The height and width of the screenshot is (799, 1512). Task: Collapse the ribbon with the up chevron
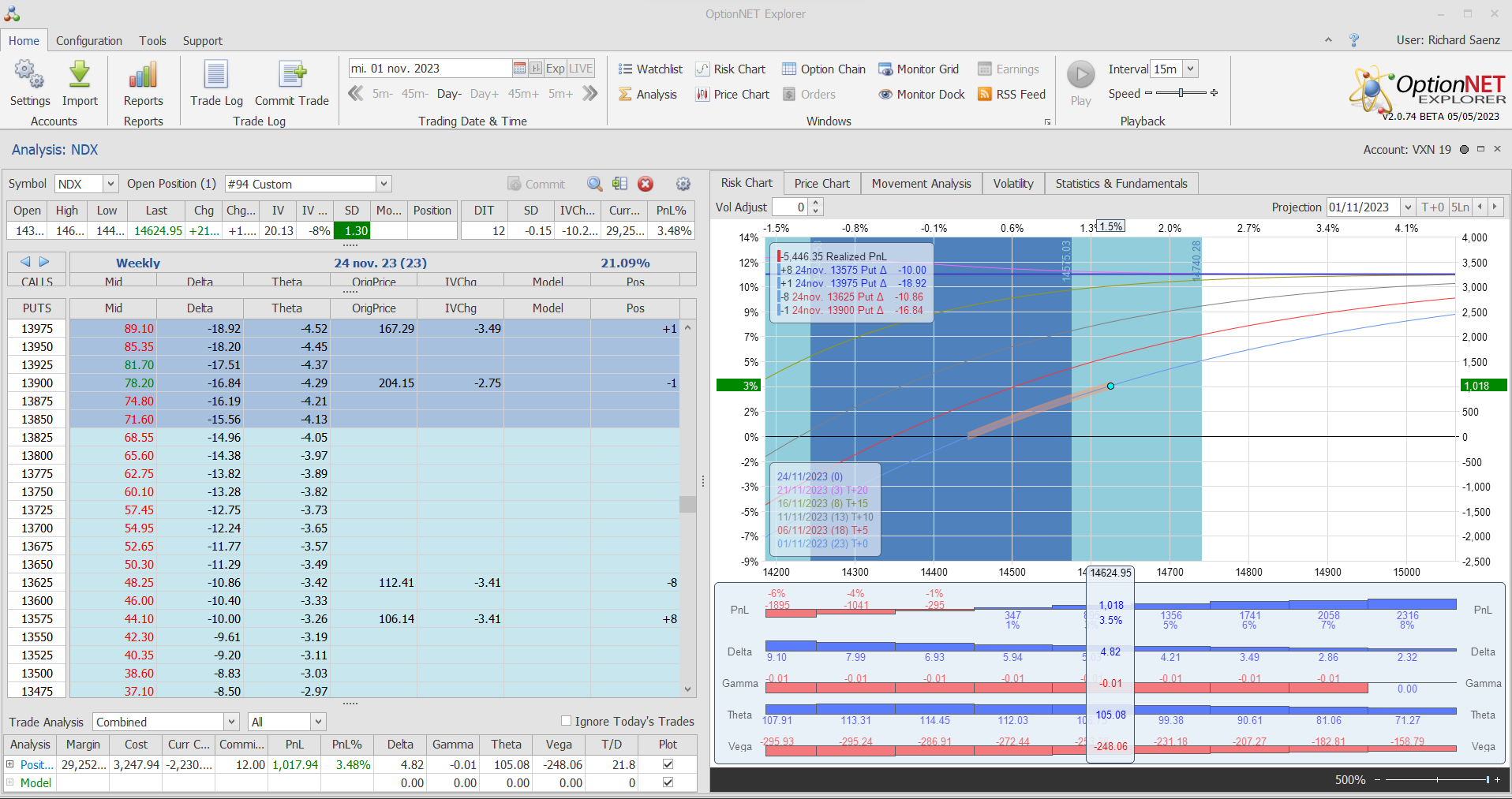pos(1328,39)
